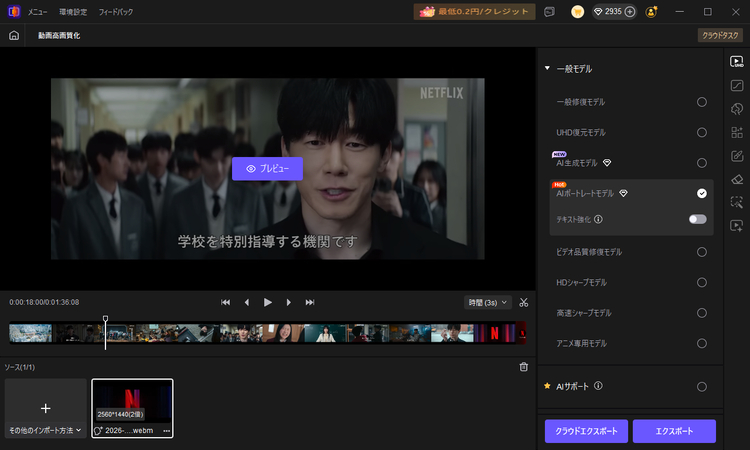Click the プレビュー button
The width and height of the screenshot is (750, 450).
pyautogui.click(x=267, y=169)
